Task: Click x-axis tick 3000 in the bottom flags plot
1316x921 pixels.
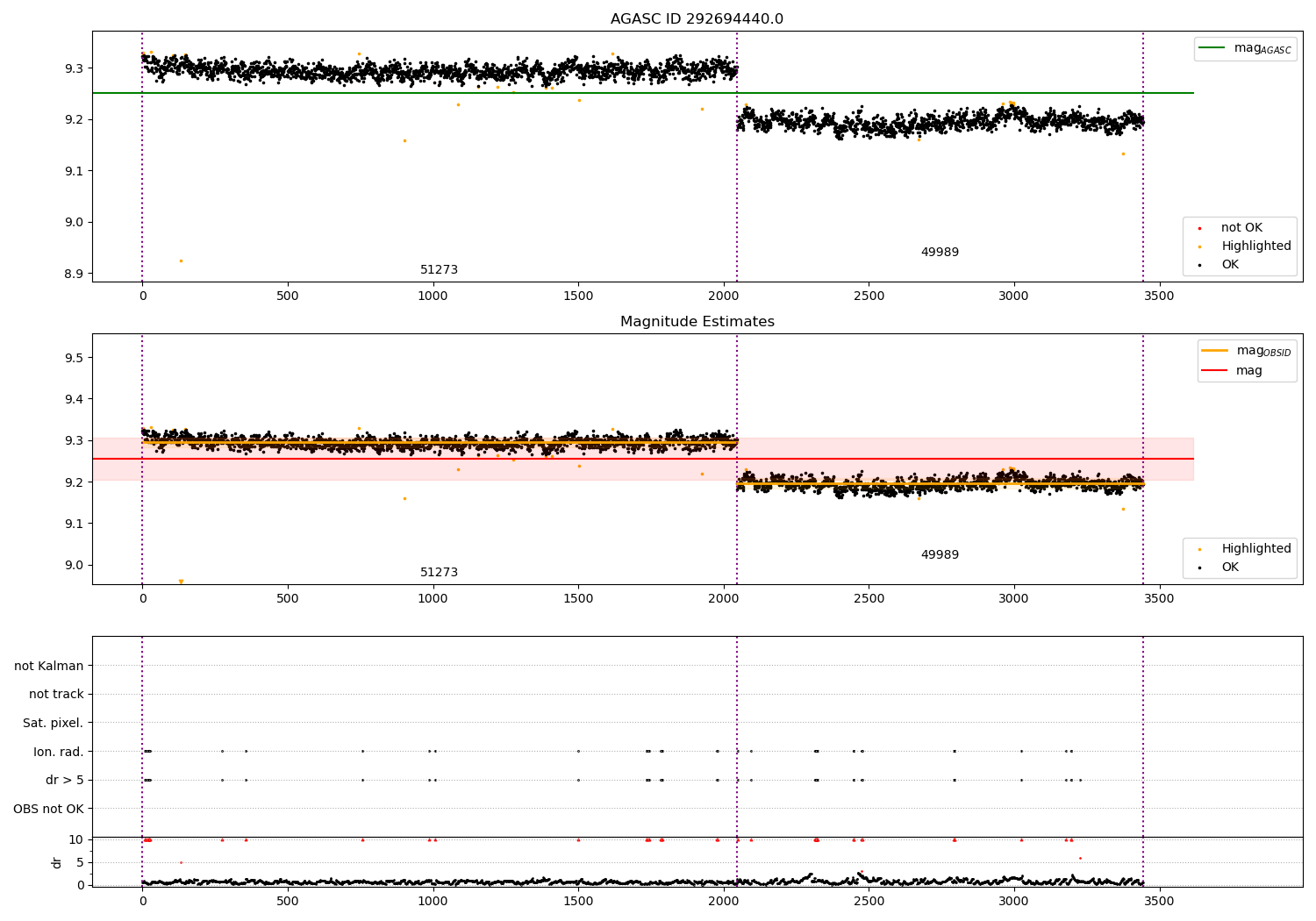Action: (x=1014, y=902)
